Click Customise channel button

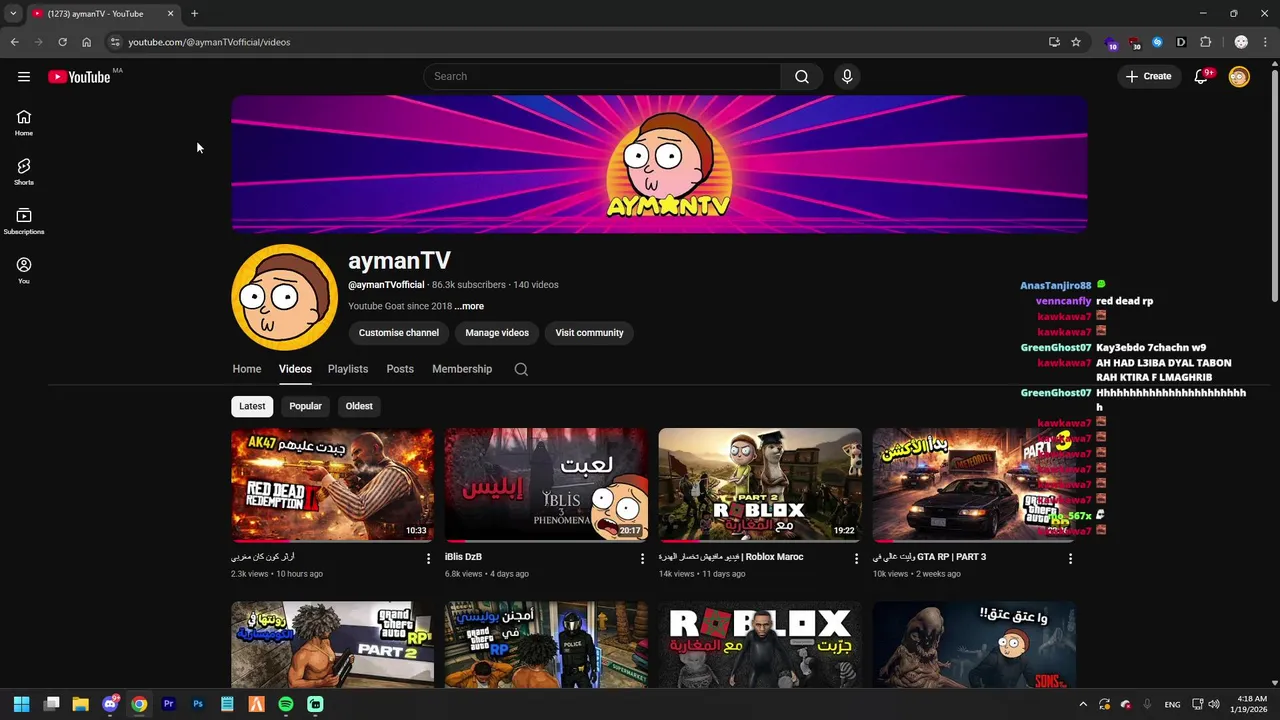[x=399, y=333]
